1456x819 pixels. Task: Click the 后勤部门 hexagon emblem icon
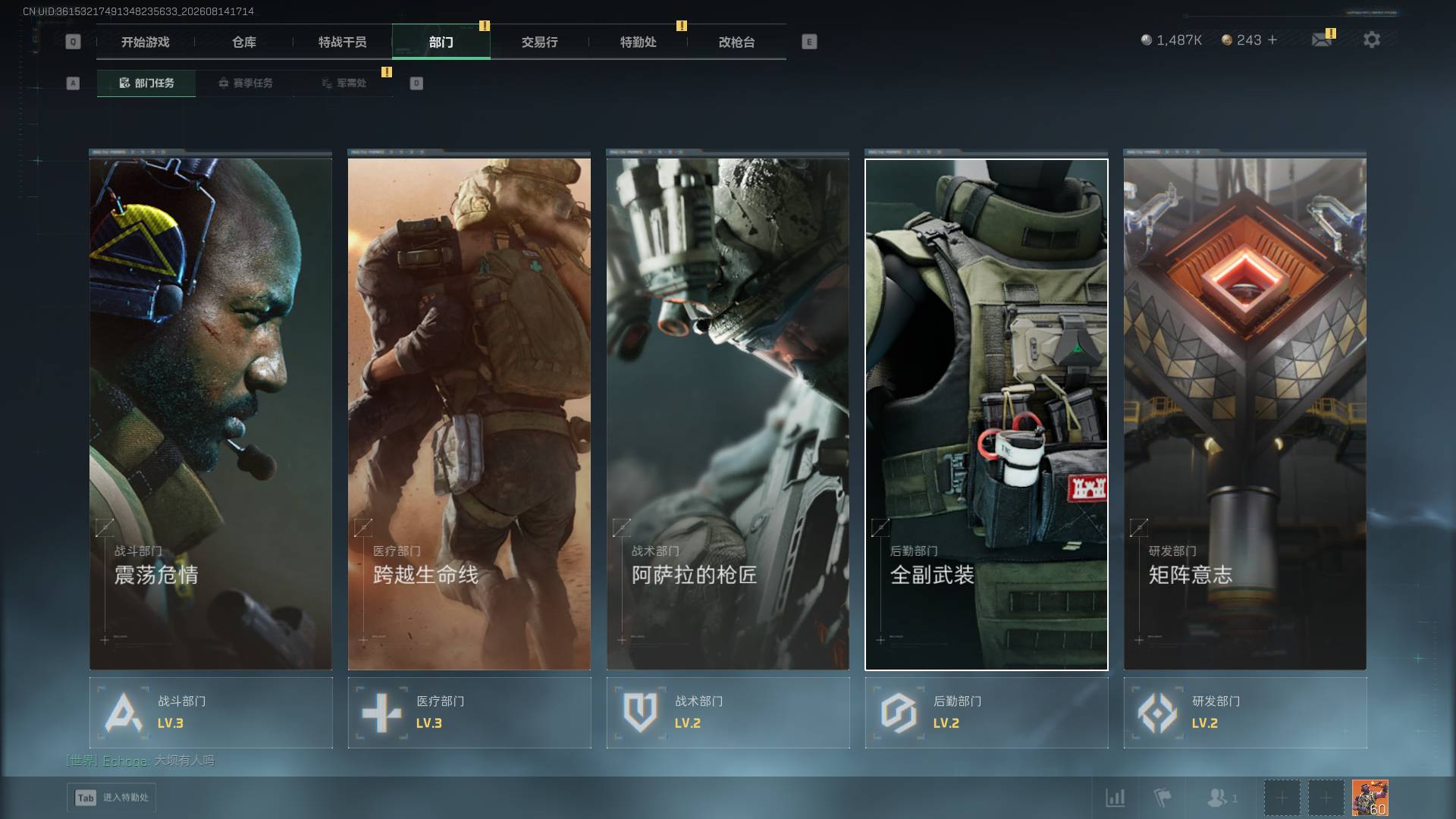click(899, 713)
